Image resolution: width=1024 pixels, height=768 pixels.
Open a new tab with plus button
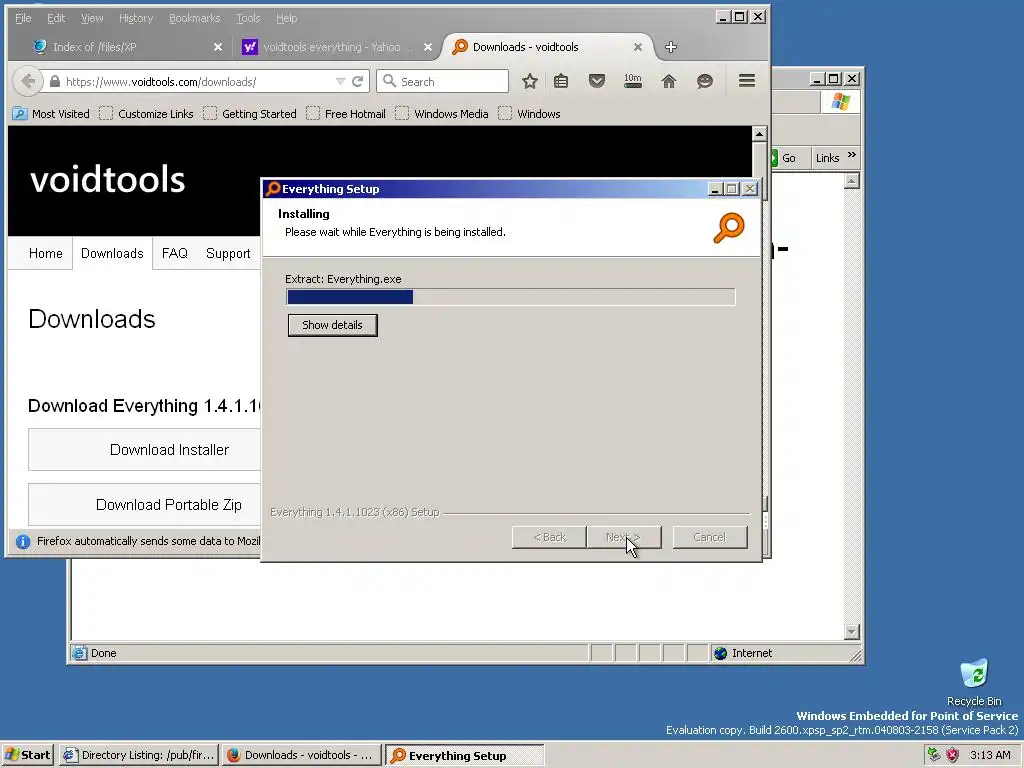(671, 47)
